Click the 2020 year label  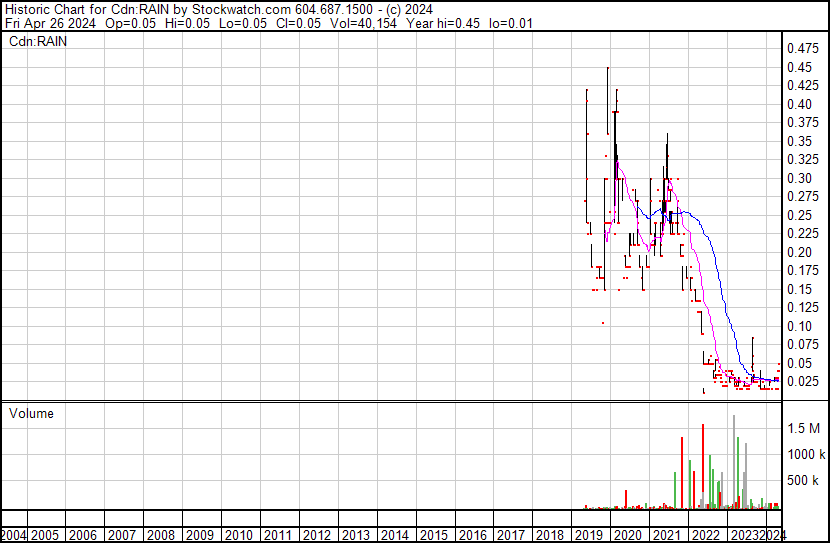(628, 535)
